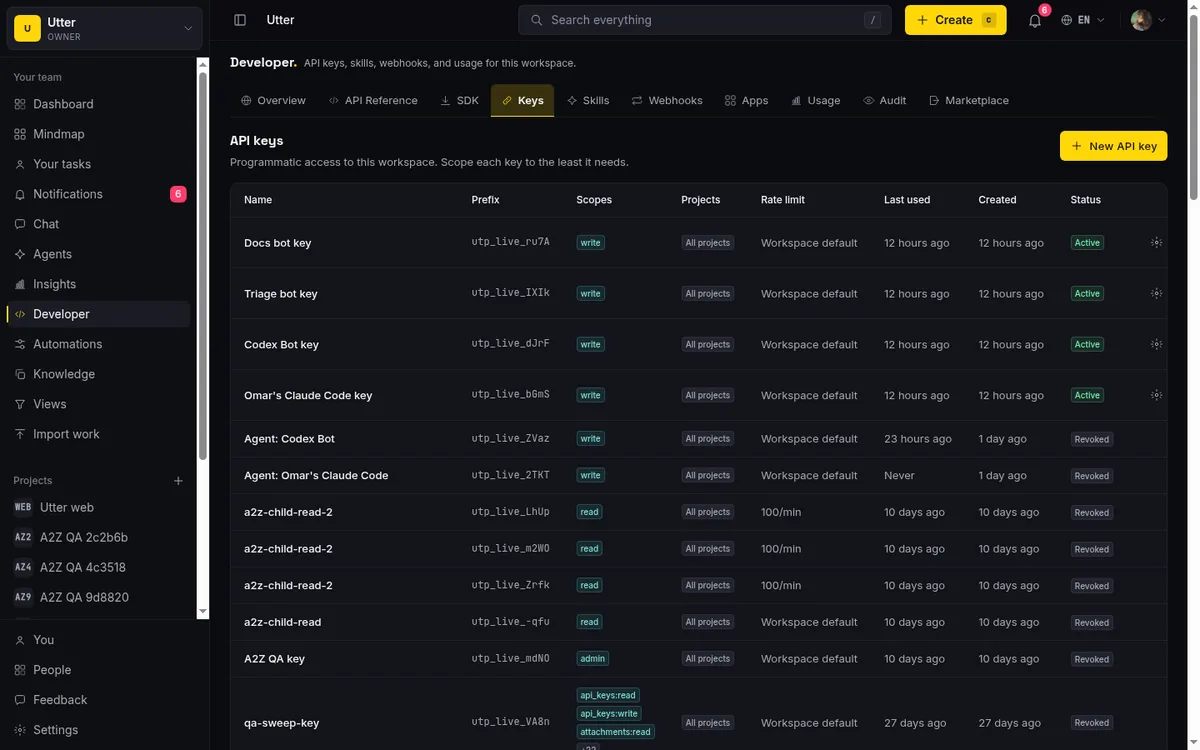Click the yellow Create button
Image resolution: width=1200 pixels, height=750 pixels.
click(955, 20)
